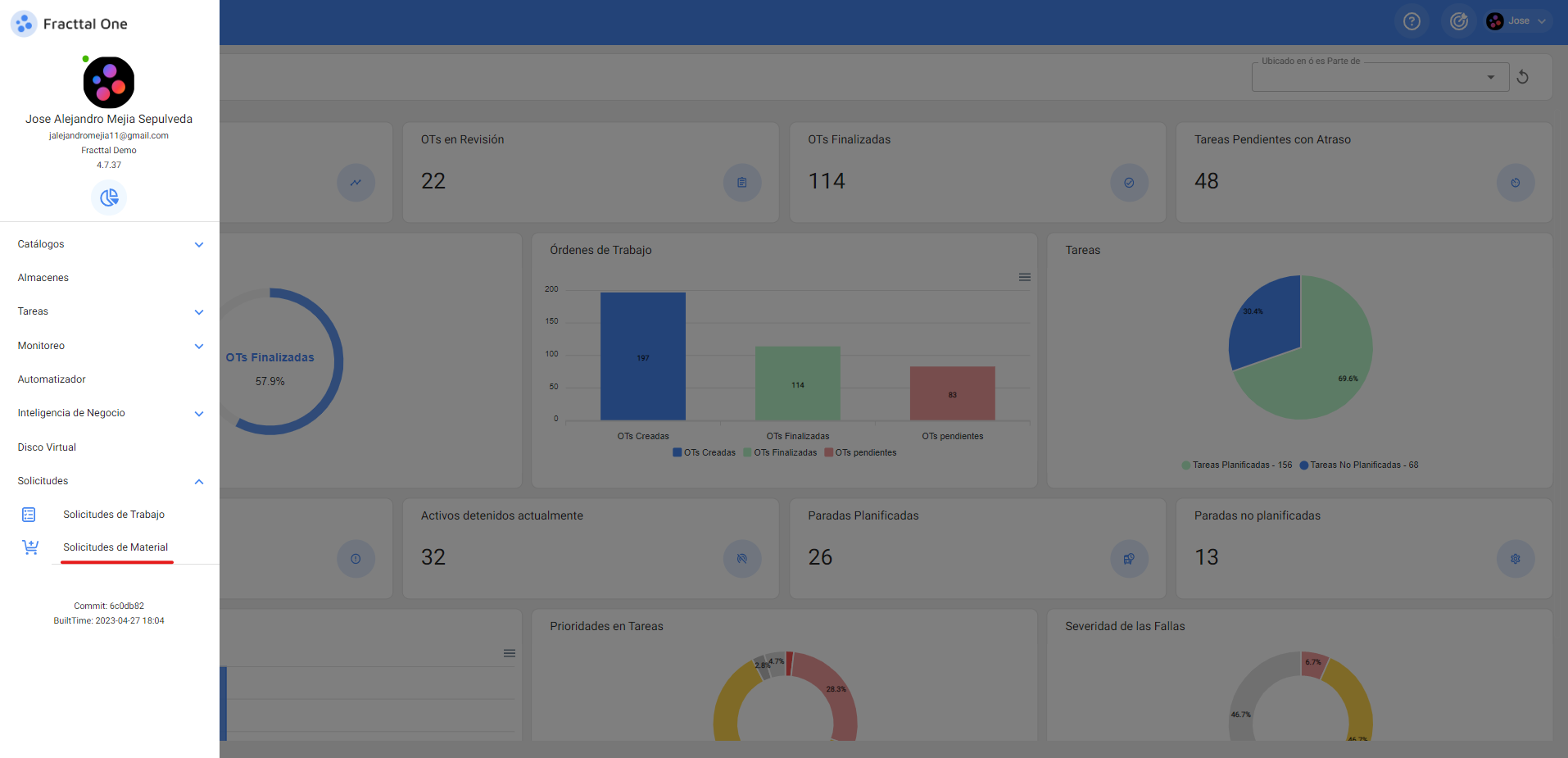
Task: Click the OTs Finalizadas checkmark icon
Action: tap(1129, 183)
